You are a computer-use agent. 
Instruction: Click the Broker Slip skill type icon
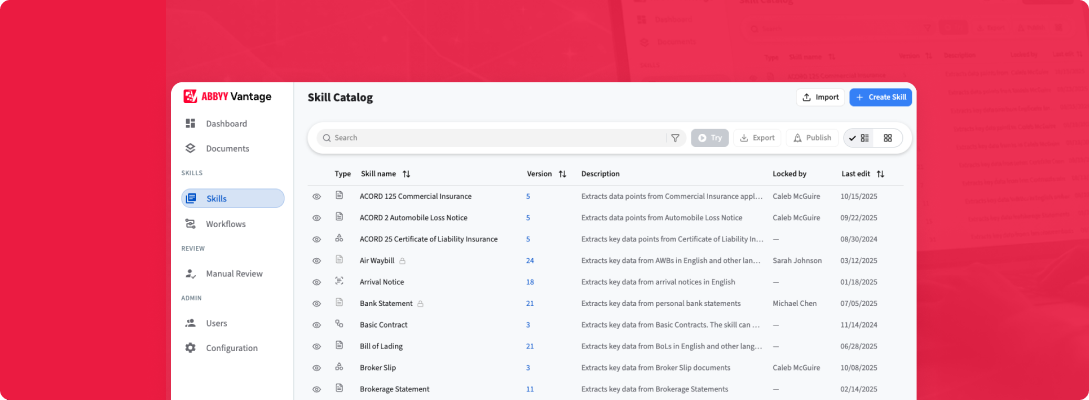point(339,368)
